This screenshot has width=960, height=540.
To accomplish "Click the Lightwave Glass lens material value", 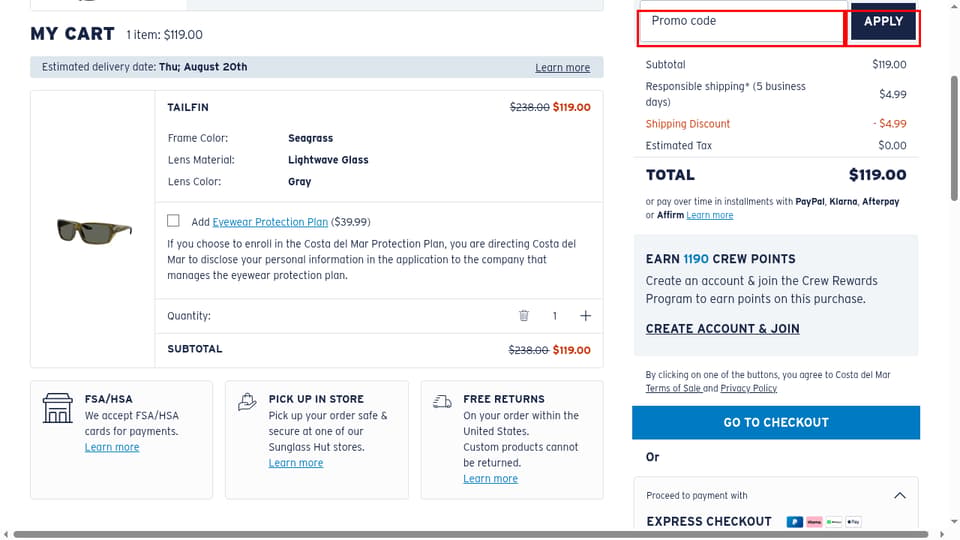I will [x=328, y=160].
